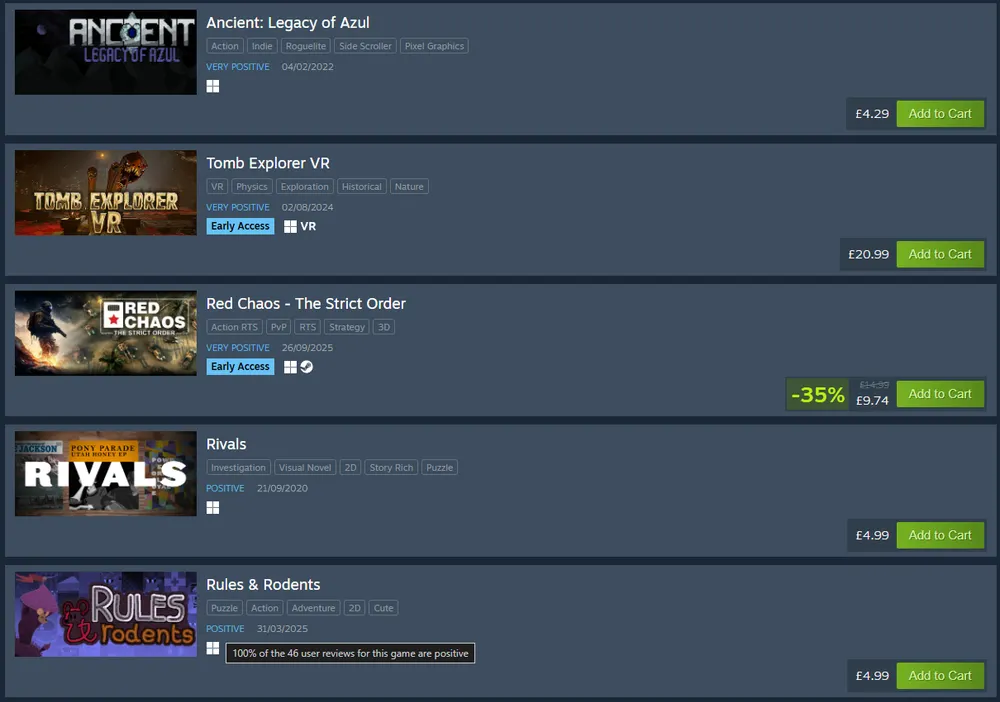Click Windows icon under Rules & Rodents
Viewport: 1000px width, 702px height.
pos(213,648)
